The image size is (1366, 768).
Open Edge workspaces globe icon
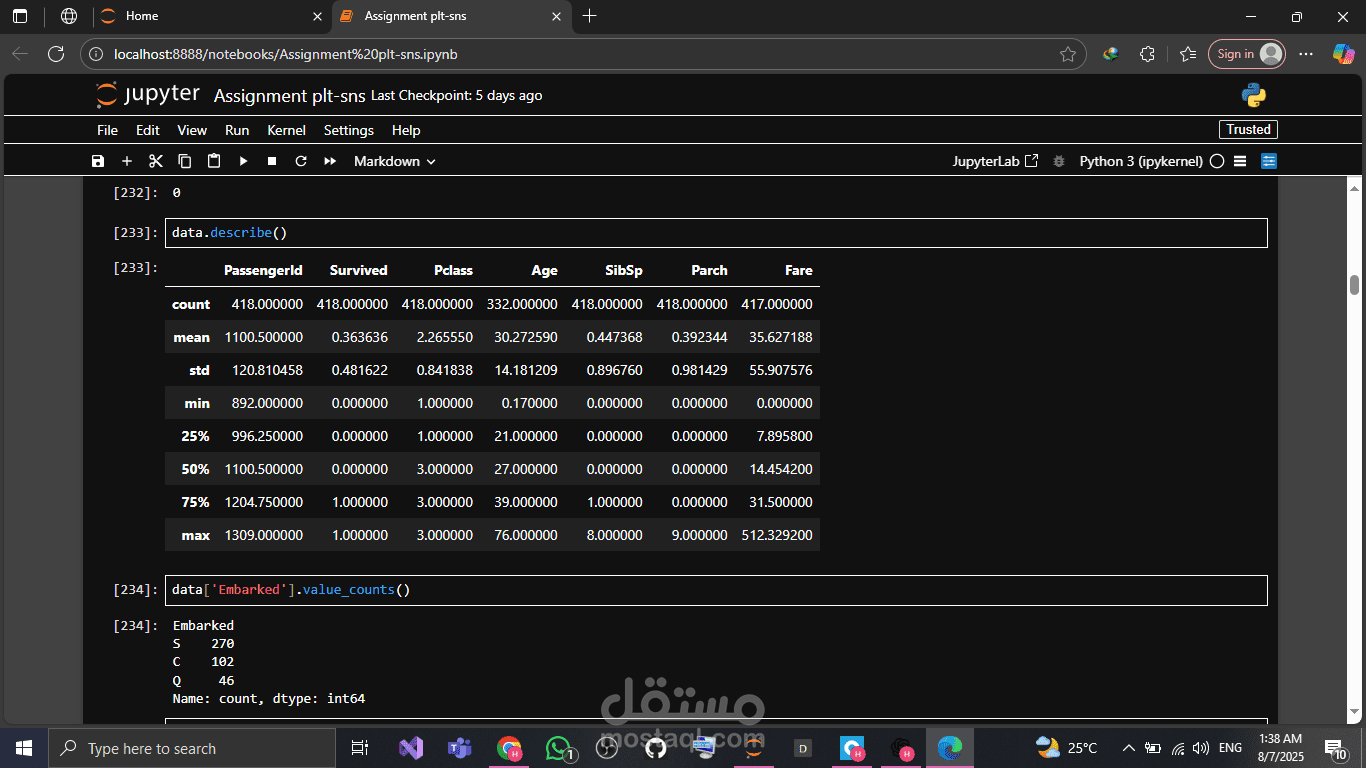(x=69, y=16)
